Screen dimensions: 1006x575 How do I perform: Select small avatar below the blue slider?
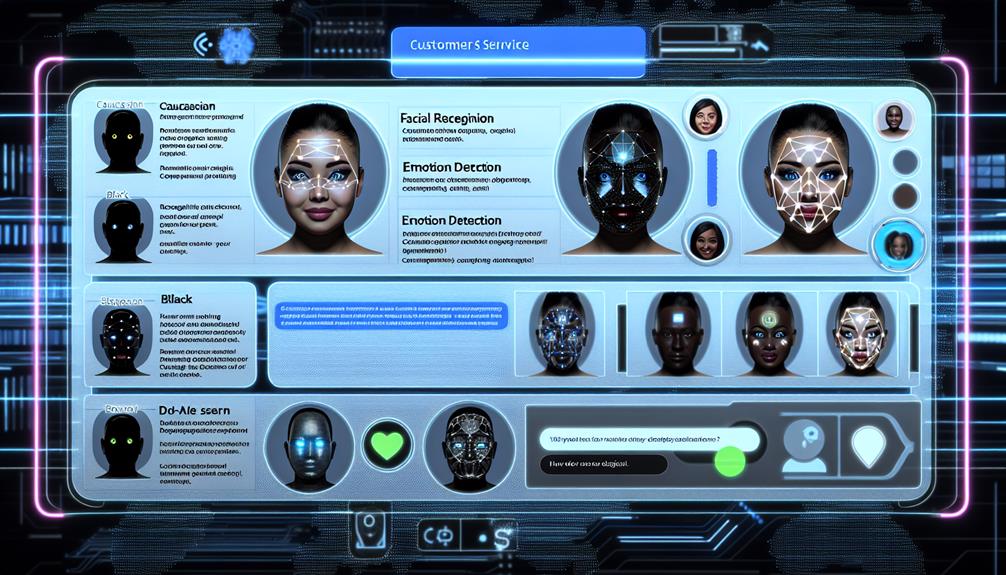tap(706, 240)
